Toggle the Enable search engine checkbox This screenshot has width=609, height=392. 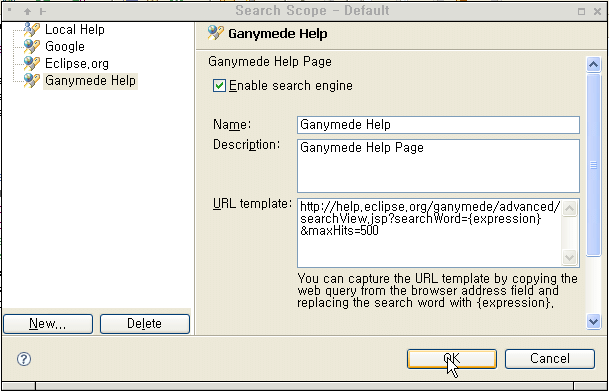(x=219, y=85)
